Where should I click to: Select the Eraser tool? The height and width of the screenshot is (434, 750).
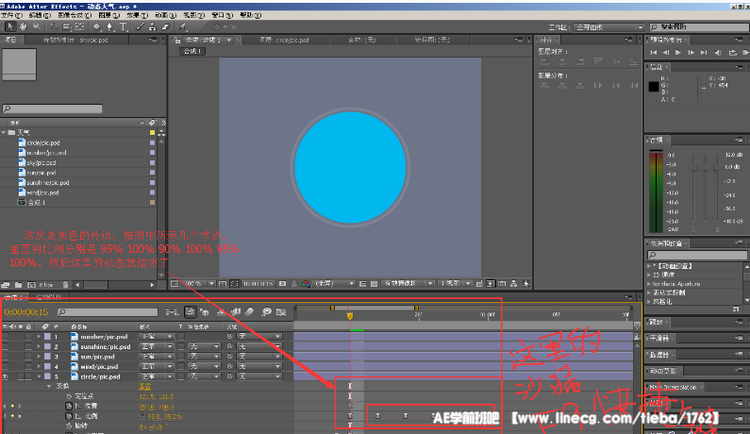[165, 27]
